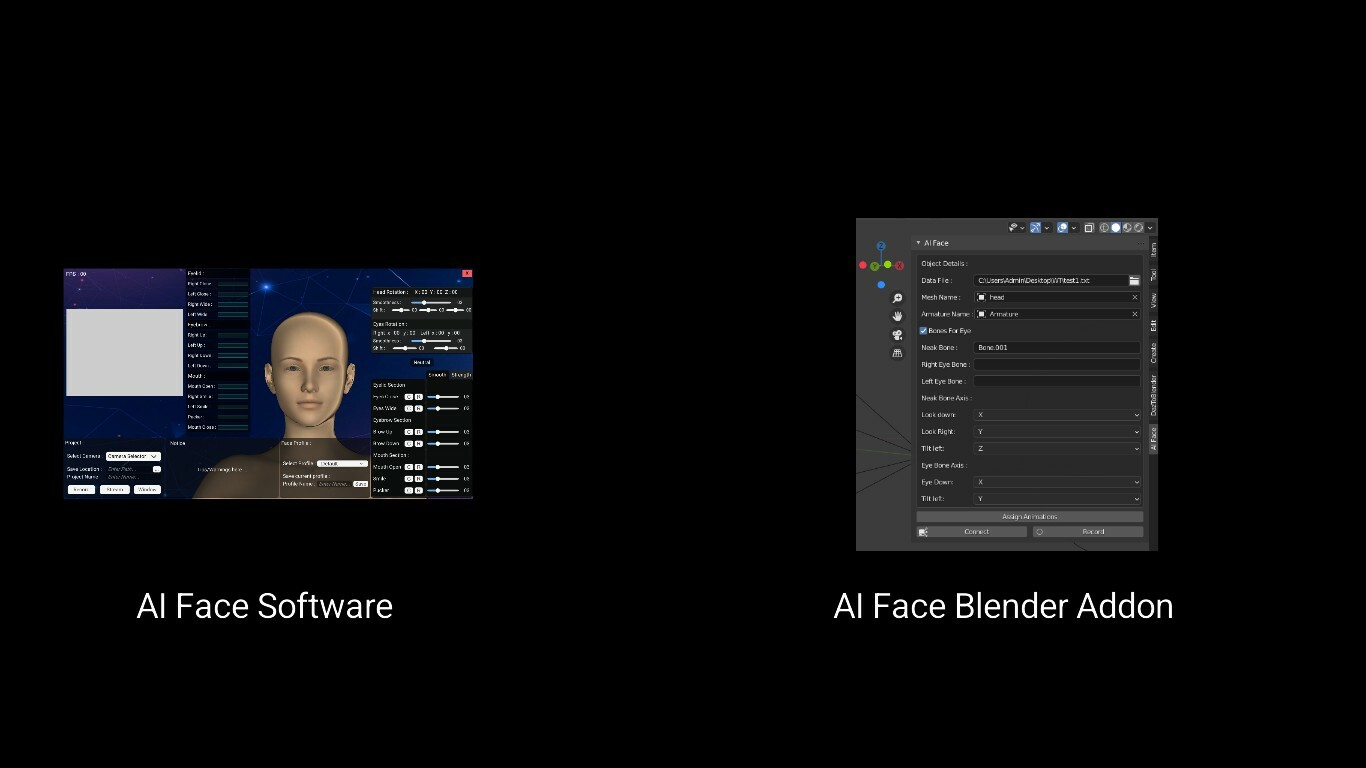1366x768 pixels.
Task: Adjust the Head Rotation Smoothness slider
Action: (x=424, y=302)
